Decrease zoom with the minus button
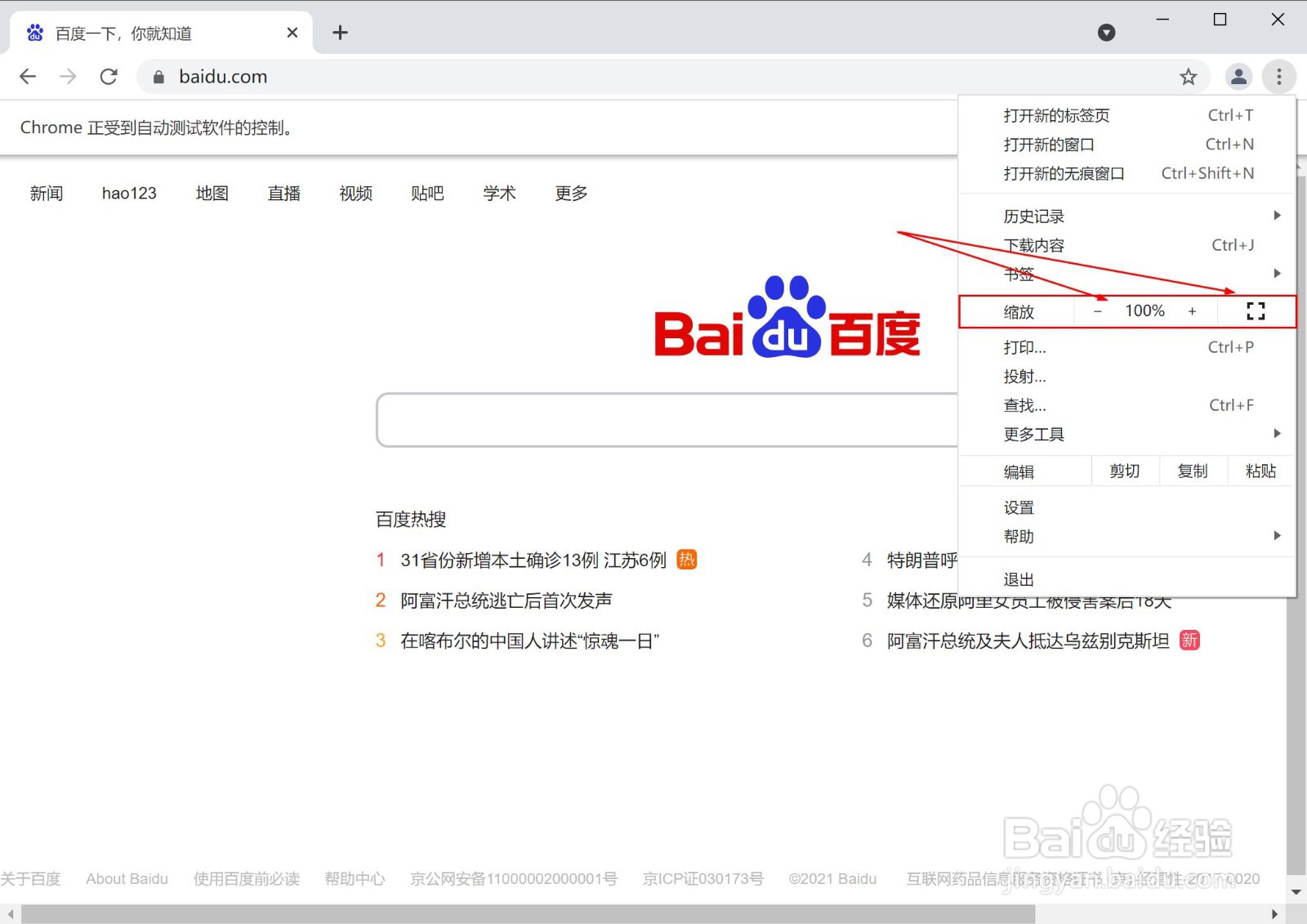The image size is (1307, 924). click(x=1098, y=311)
